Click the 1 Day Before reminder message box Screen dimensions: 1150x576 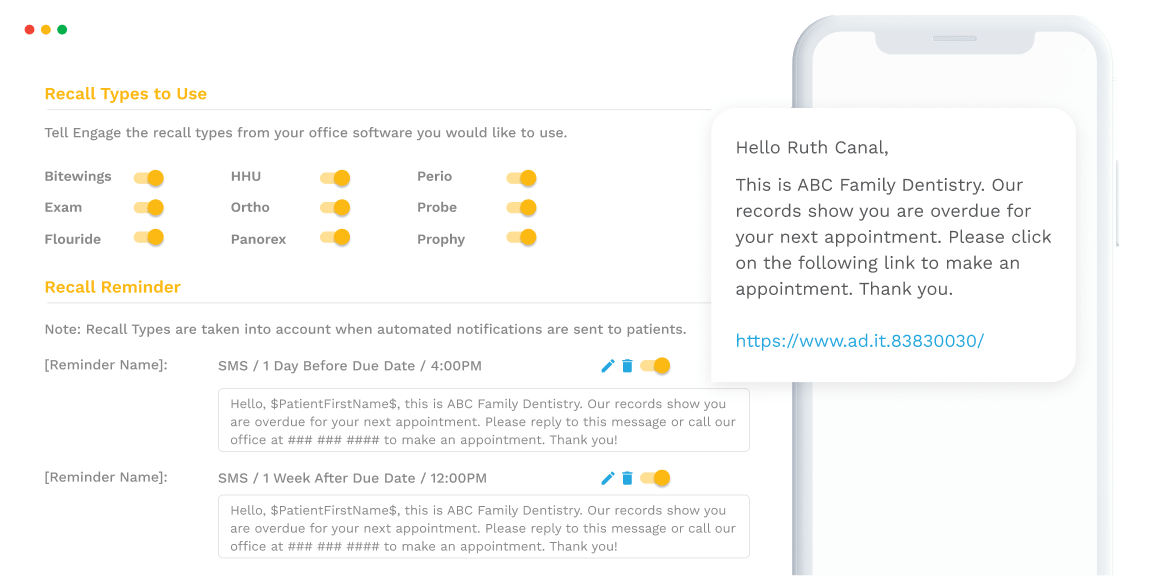pyautogui.click(x=483, y=421)
